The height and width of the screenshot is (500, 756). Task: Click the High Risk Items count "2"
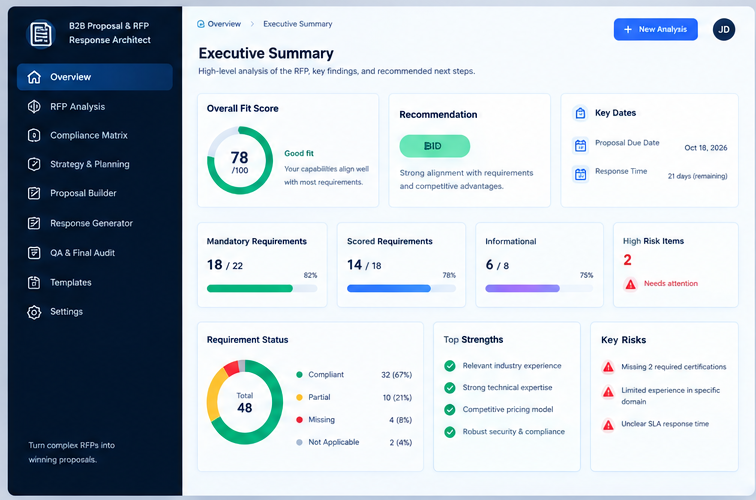tap(627, 260)
